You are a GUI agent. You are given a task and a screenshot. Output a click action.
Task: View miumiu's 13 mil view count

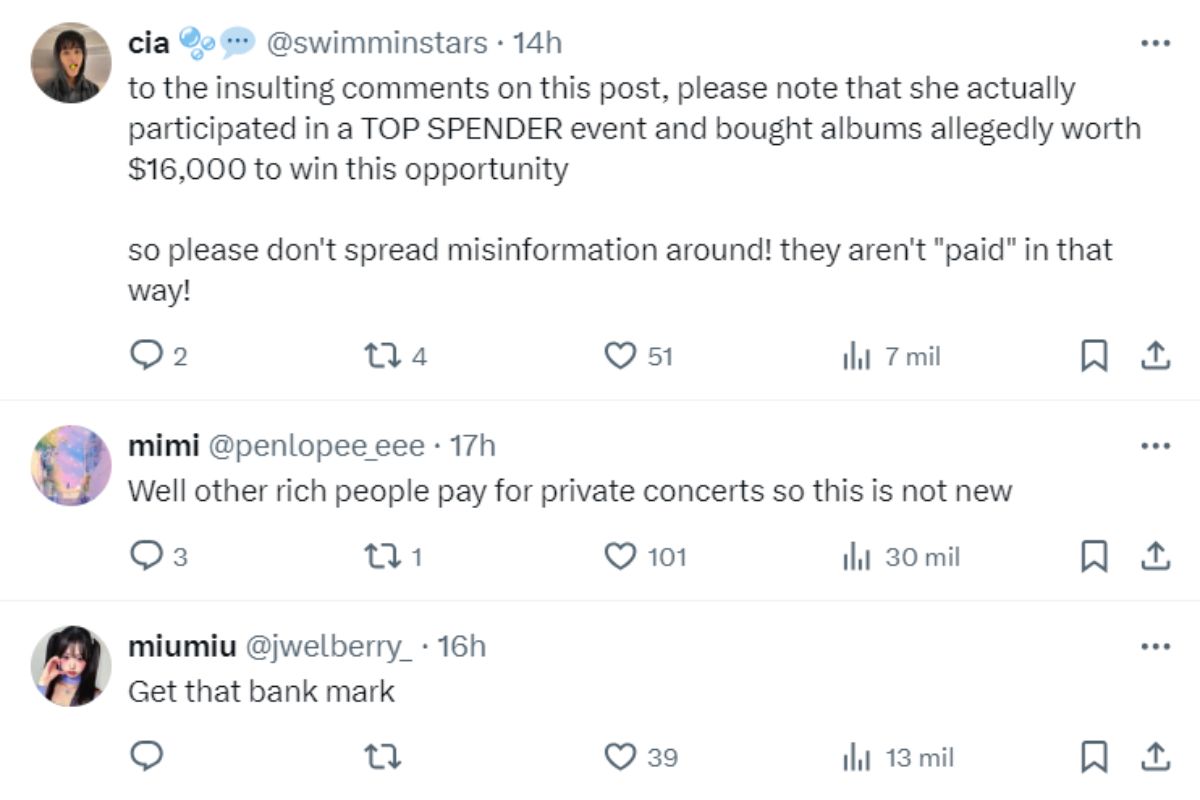tap(900, 757)
